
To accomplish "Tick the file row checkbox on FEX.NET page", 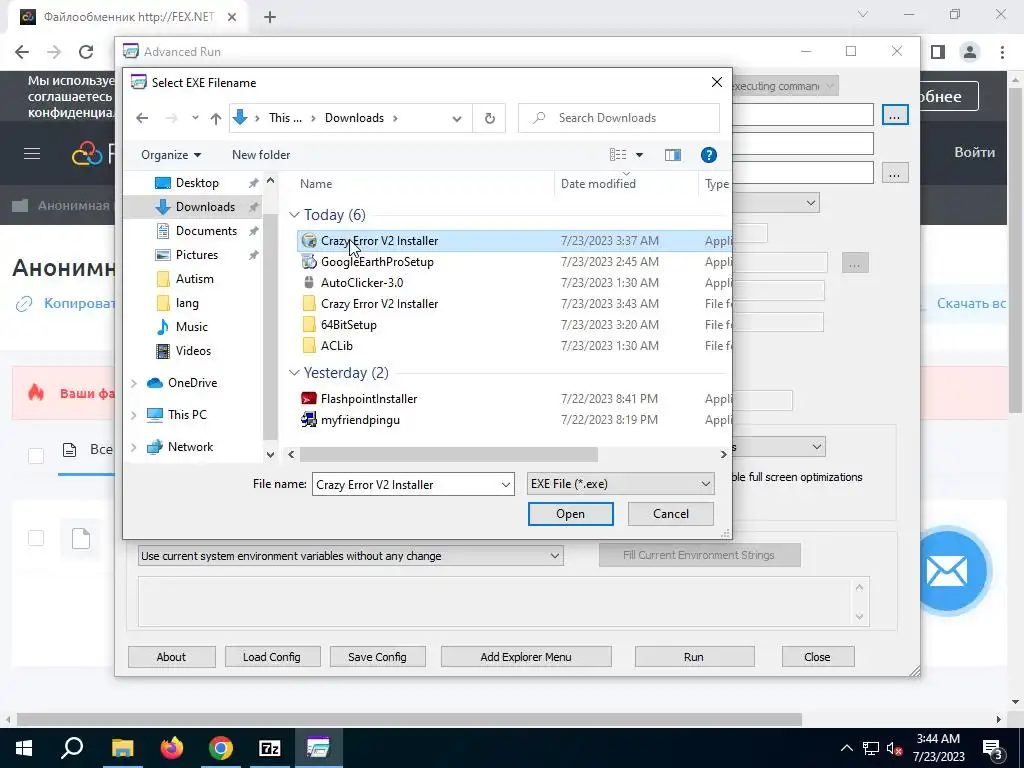I will click(36, 538).
